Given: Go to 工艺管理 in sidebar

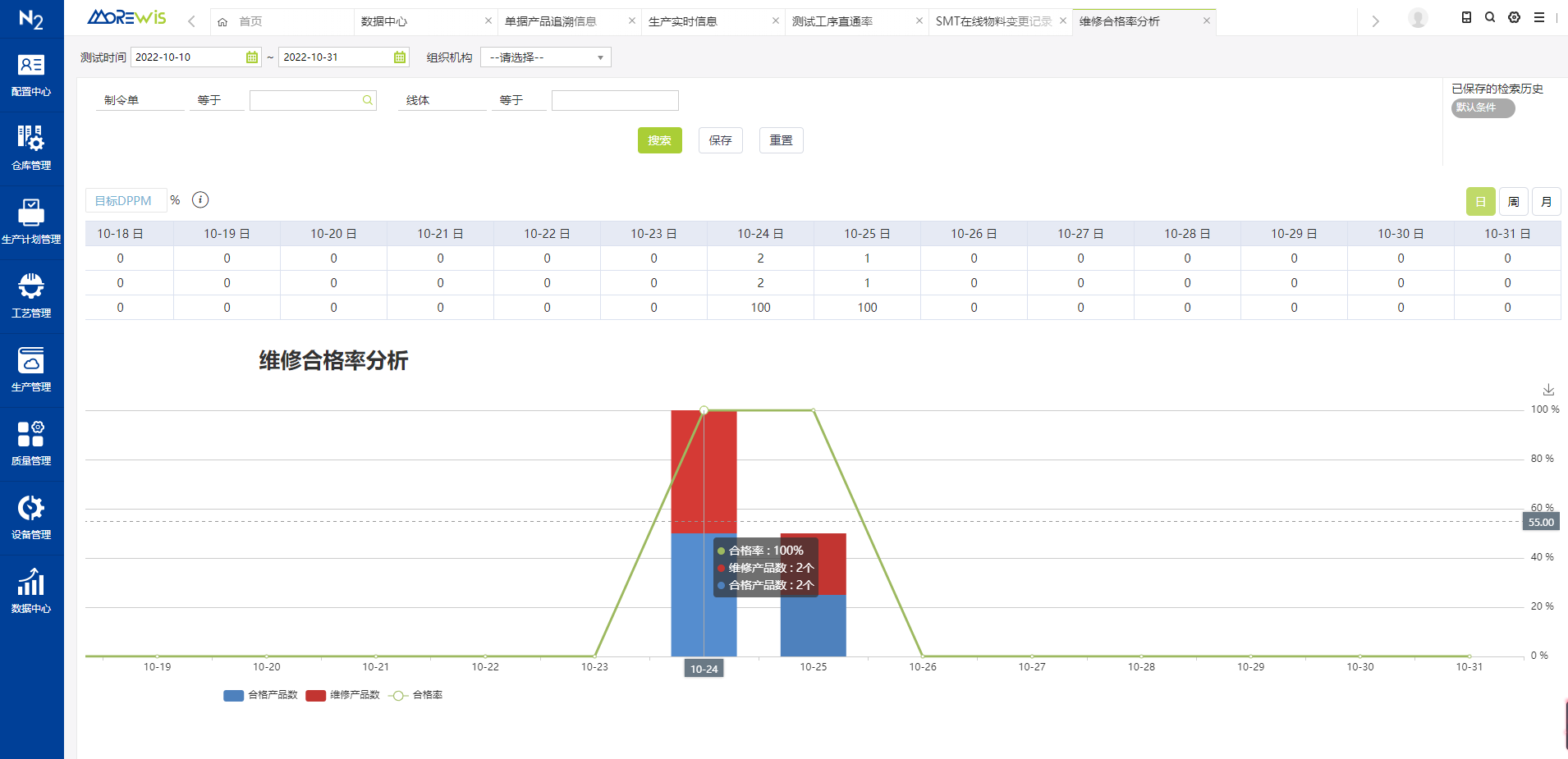Looking at the screenshot, I should click(x=31, y=296).
